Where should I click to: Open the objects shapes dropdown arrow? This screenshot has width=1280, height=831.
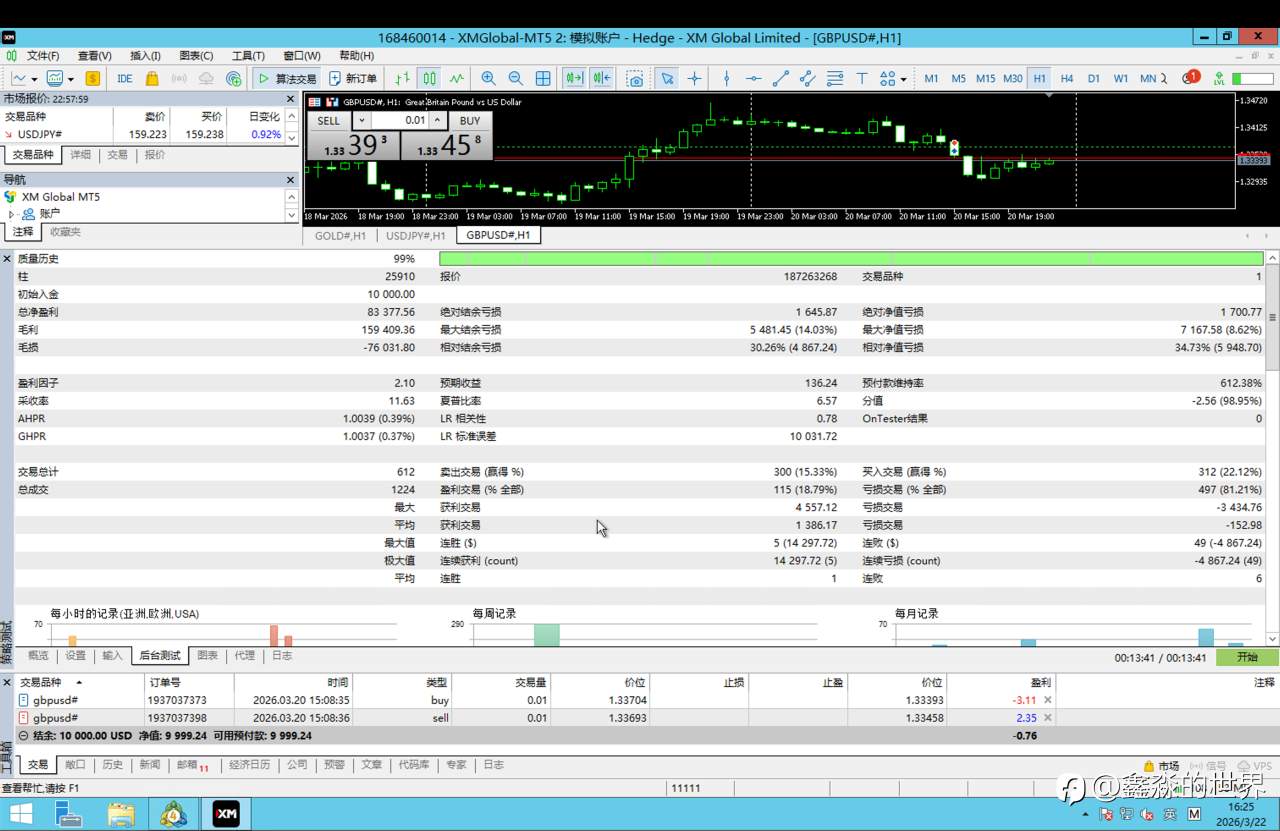[903, 79]
